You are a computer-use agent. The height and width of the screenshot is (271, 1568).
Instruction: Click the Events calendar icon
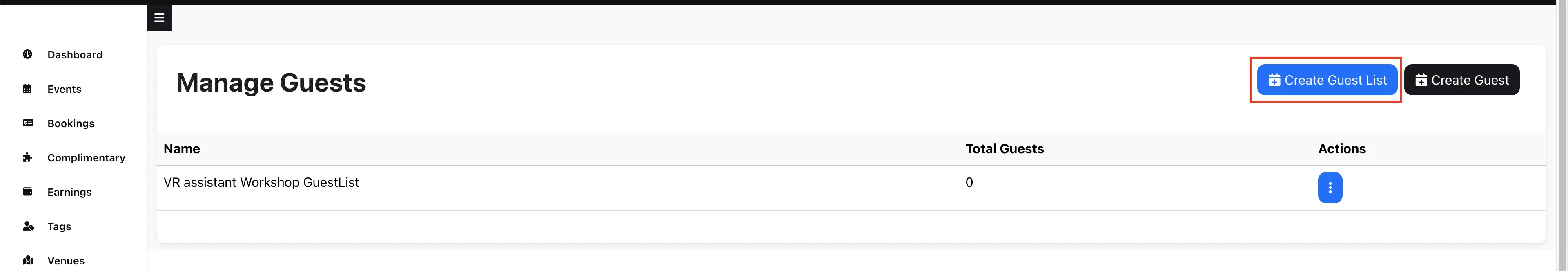pos(27,88)
